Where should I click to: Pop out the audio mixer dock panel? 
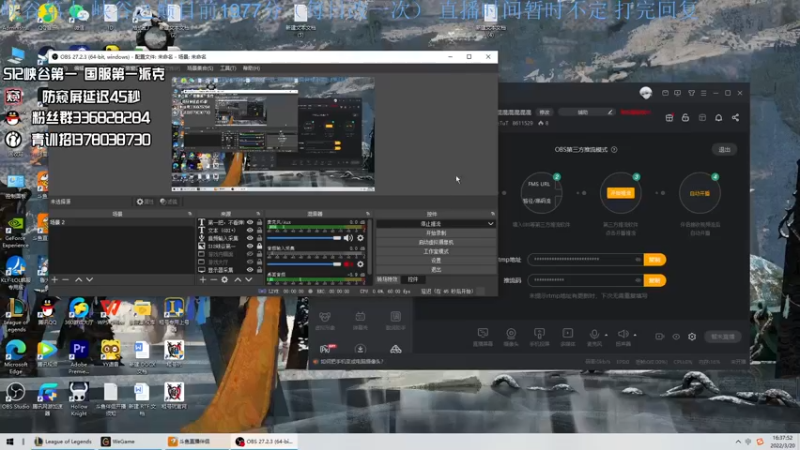[x=367, y=214]
